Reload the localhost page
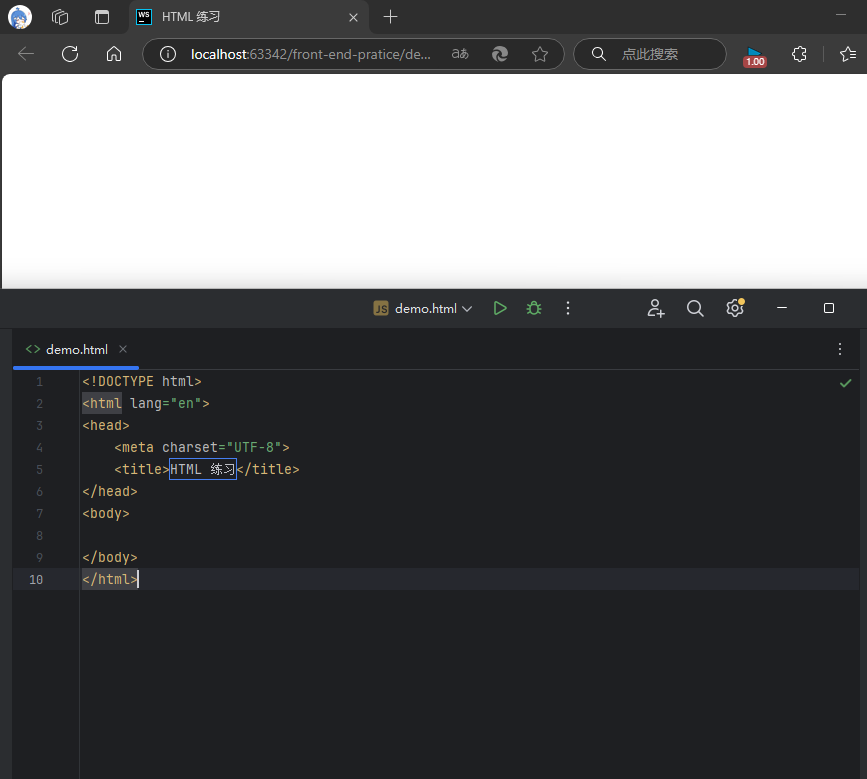Image resolution: width=867 pixels, height=779 pixels. tap(70, 54)
